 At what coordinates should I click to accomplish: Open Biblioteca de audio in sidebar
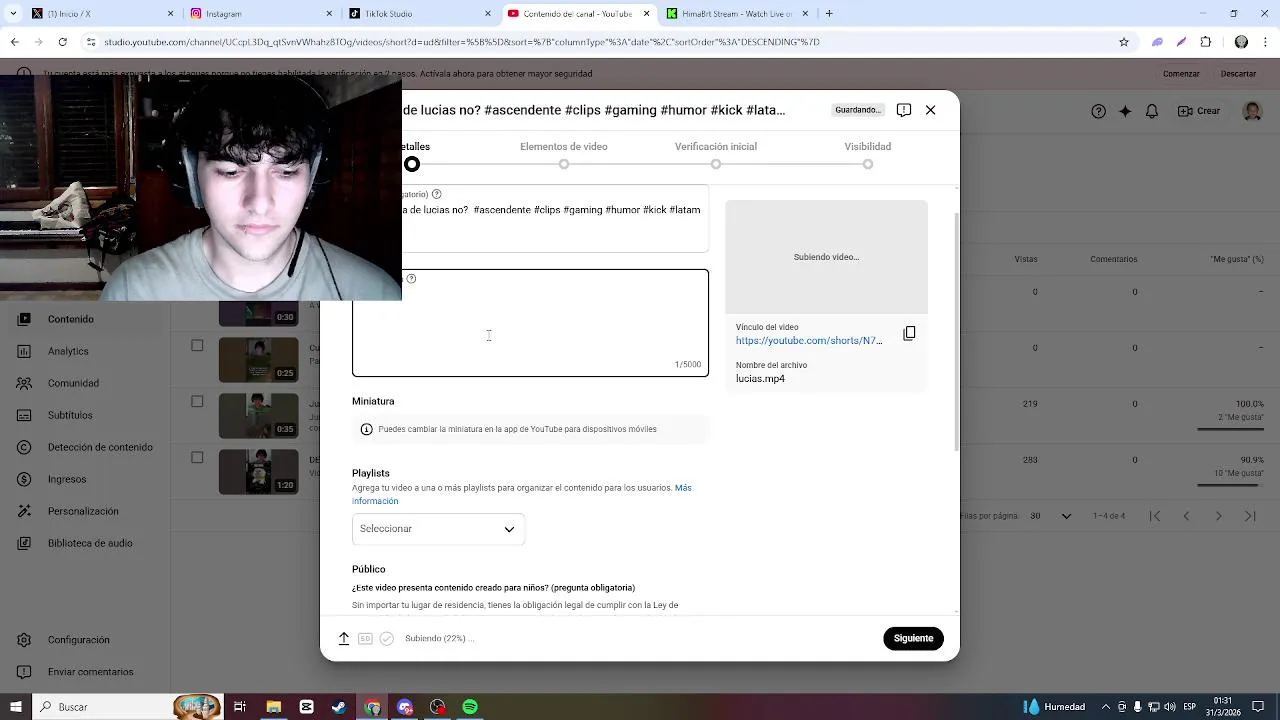pyautogui.click(x=90, y=543)
